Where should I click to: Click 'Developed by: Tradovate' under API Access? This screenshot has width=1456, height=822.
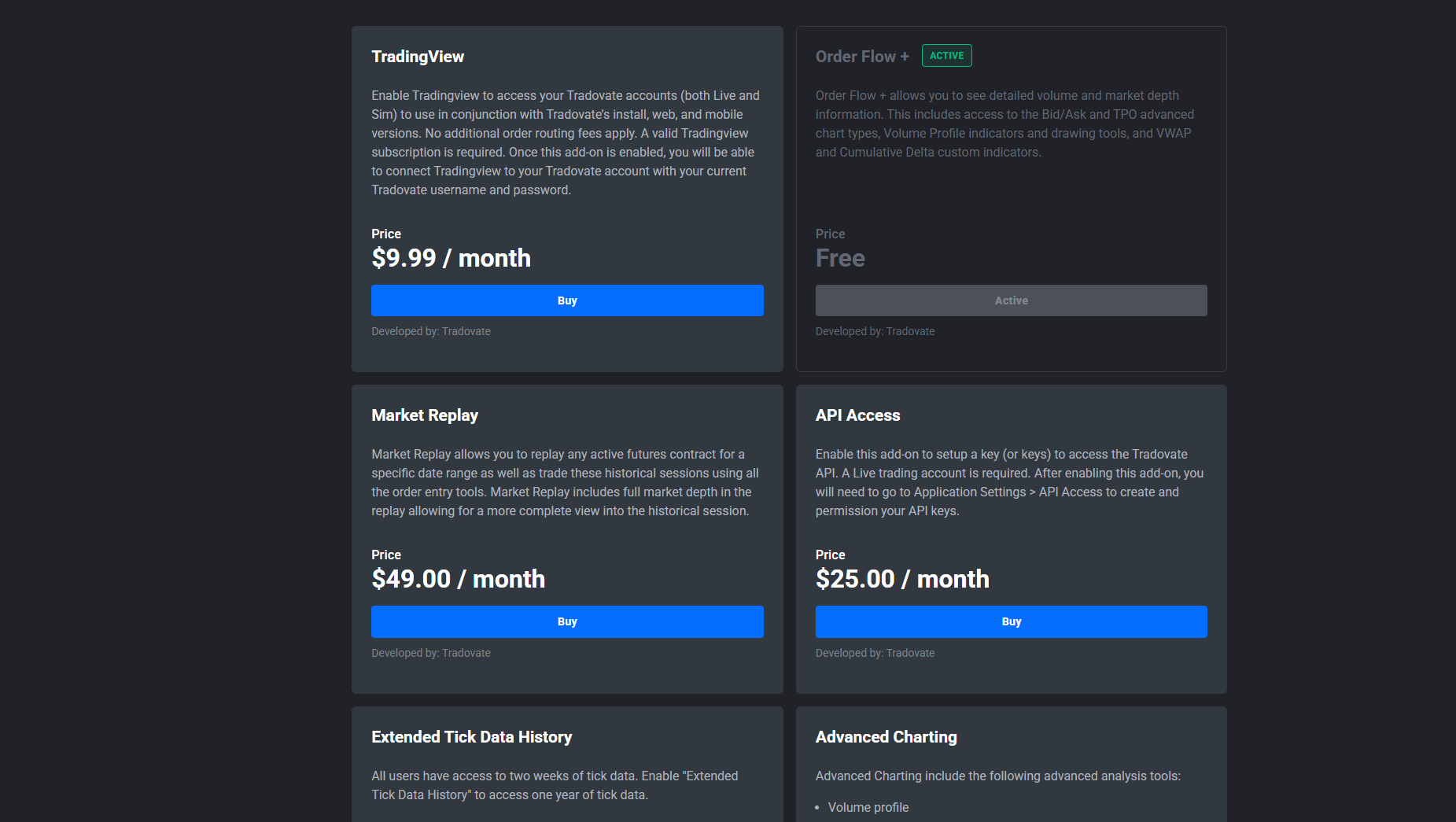875,653
